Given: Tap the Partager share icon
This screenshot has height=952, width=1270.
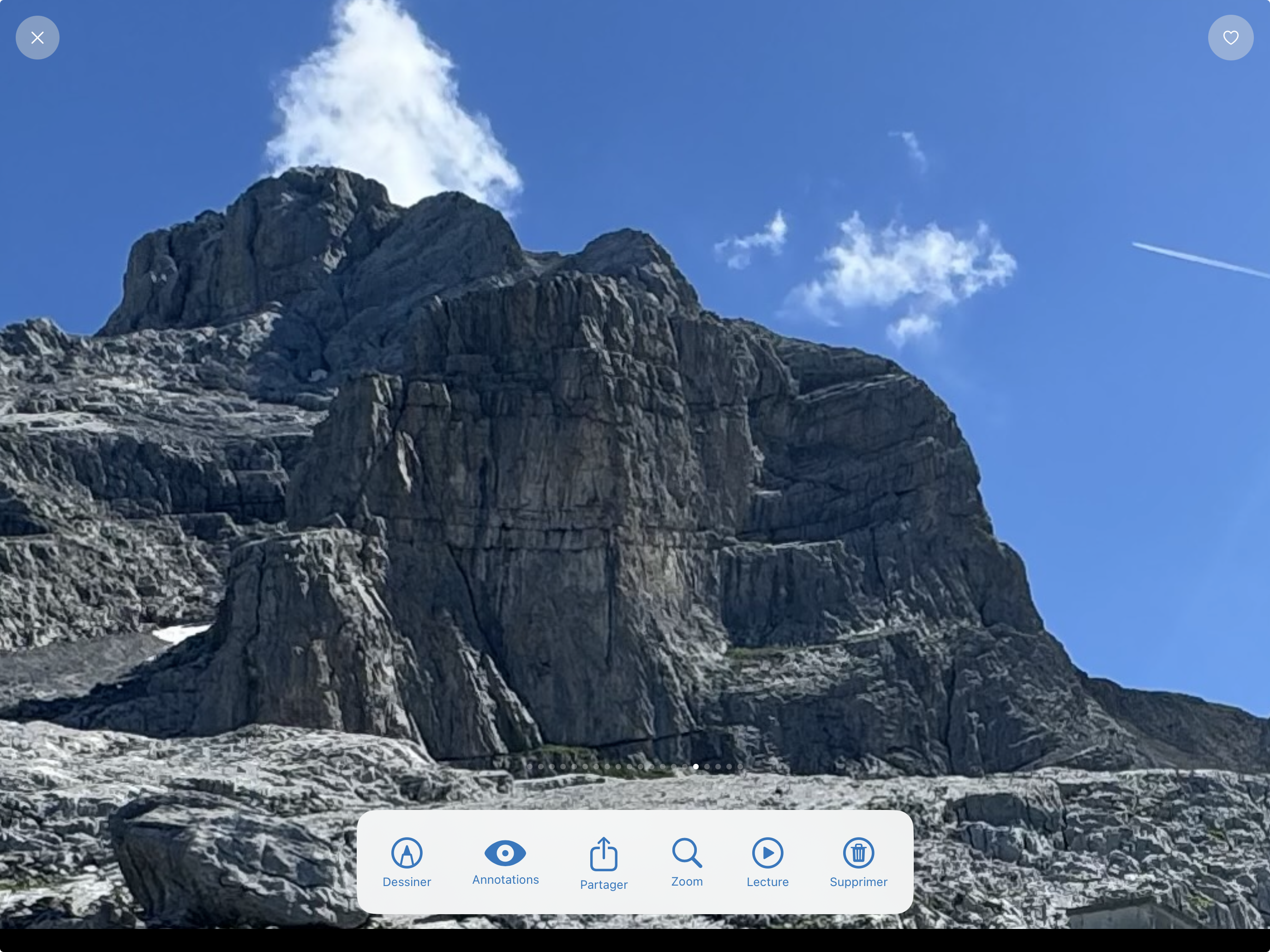Looking at the screenshot, I should [604, 854].
